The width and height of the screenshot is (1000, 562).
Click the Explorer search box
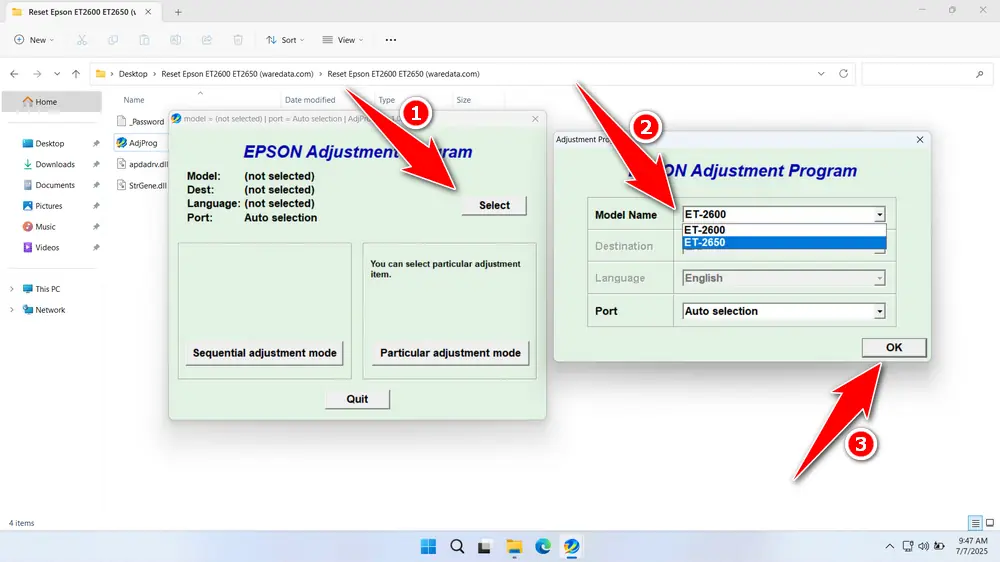(925, 74)
